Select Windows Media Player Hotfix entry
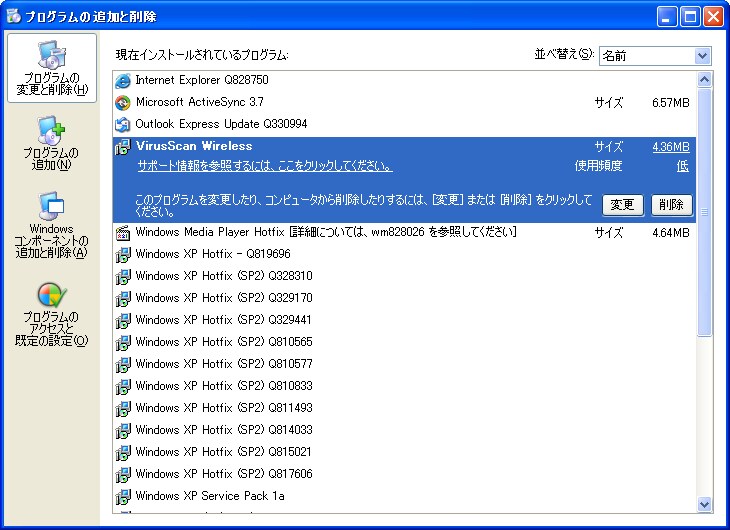This screenshot has height=530, width=730. click(404, 232)
